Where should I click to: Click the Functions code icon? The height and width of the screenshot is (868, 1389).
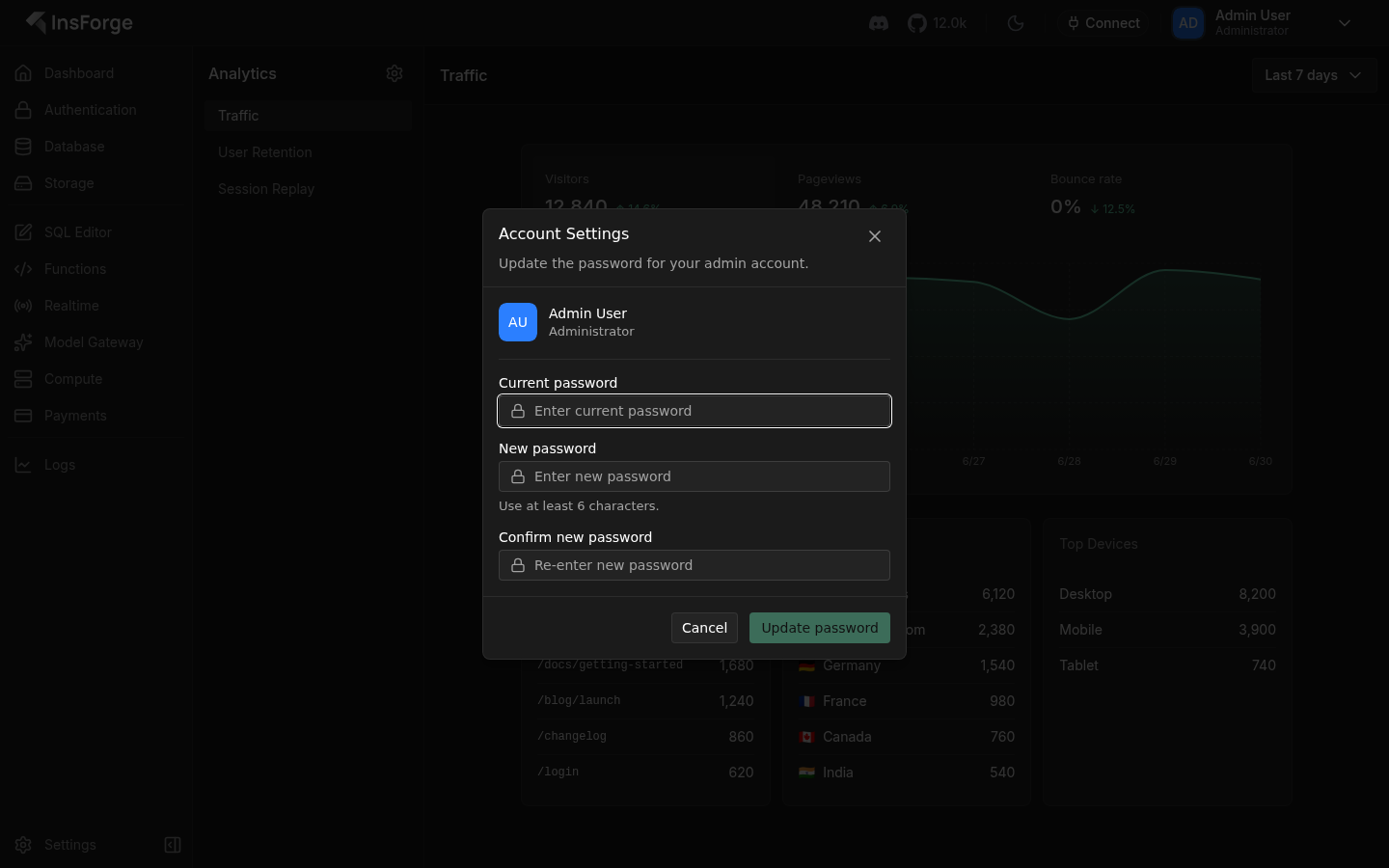pyautogui.click(x=23, y=269)
